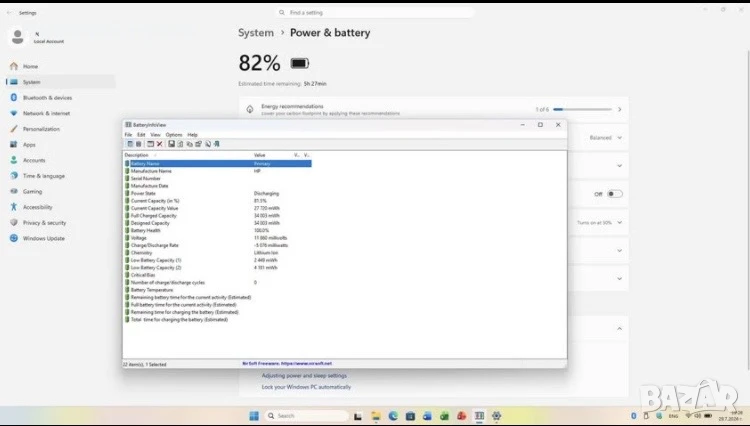This screenshot has width=750, height=426.
Task: Launch Microsoft Edge from the taskbar
Action: (x=393, y=416)
